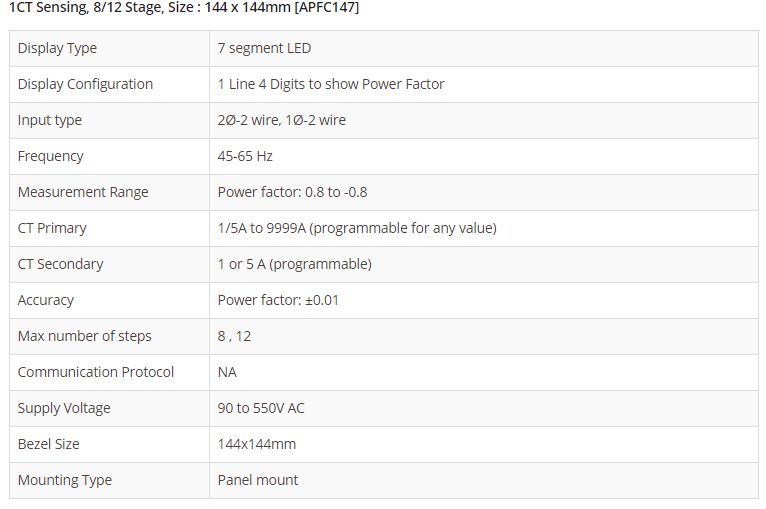
Task: Select the Display Type label cell
Action: tap(58, 48)
